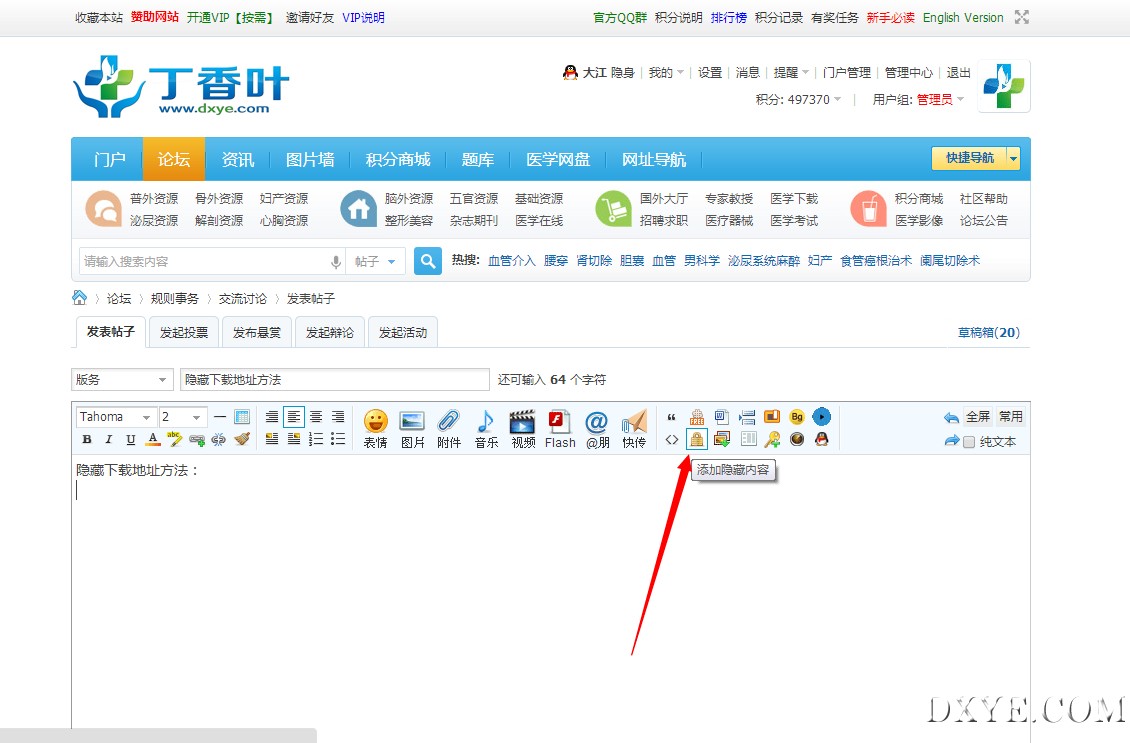Insert image using the 图片 icon
Screen dimensions: 1130x743
pos(412,427)
